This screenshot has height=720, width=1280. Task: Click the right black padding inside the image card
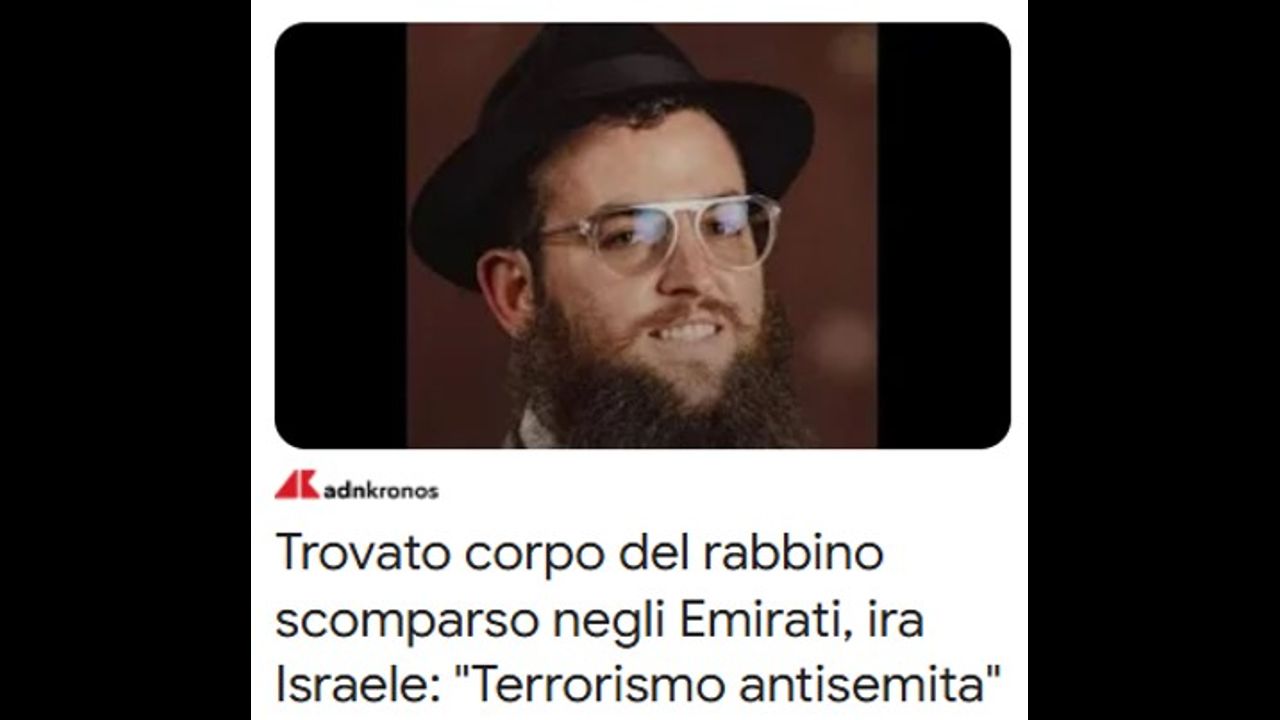pos(944,235)
